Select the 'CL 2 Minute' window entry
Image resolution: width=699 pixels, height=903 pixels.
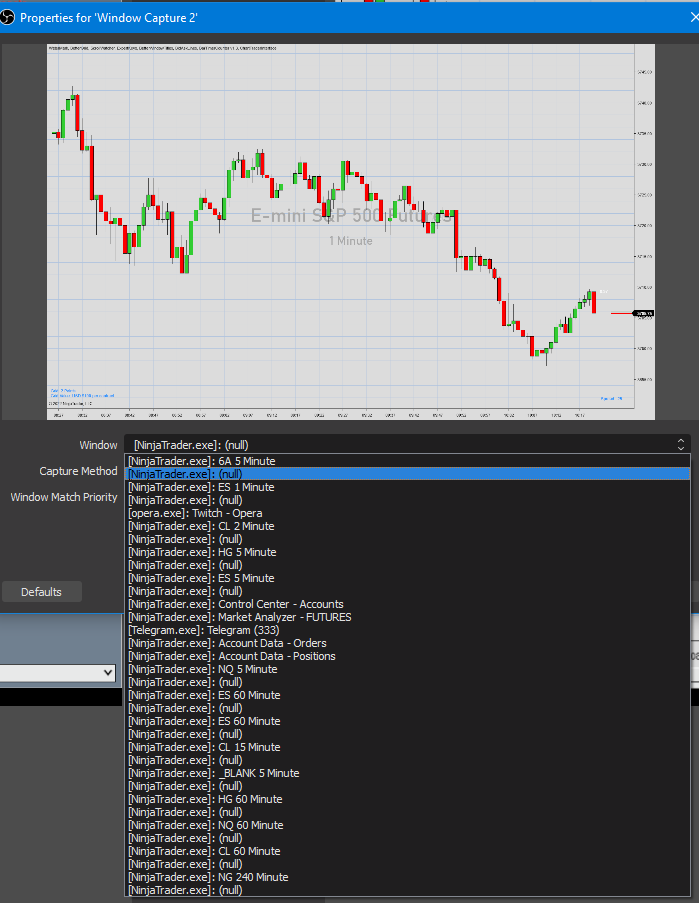(x=407, y=526)
